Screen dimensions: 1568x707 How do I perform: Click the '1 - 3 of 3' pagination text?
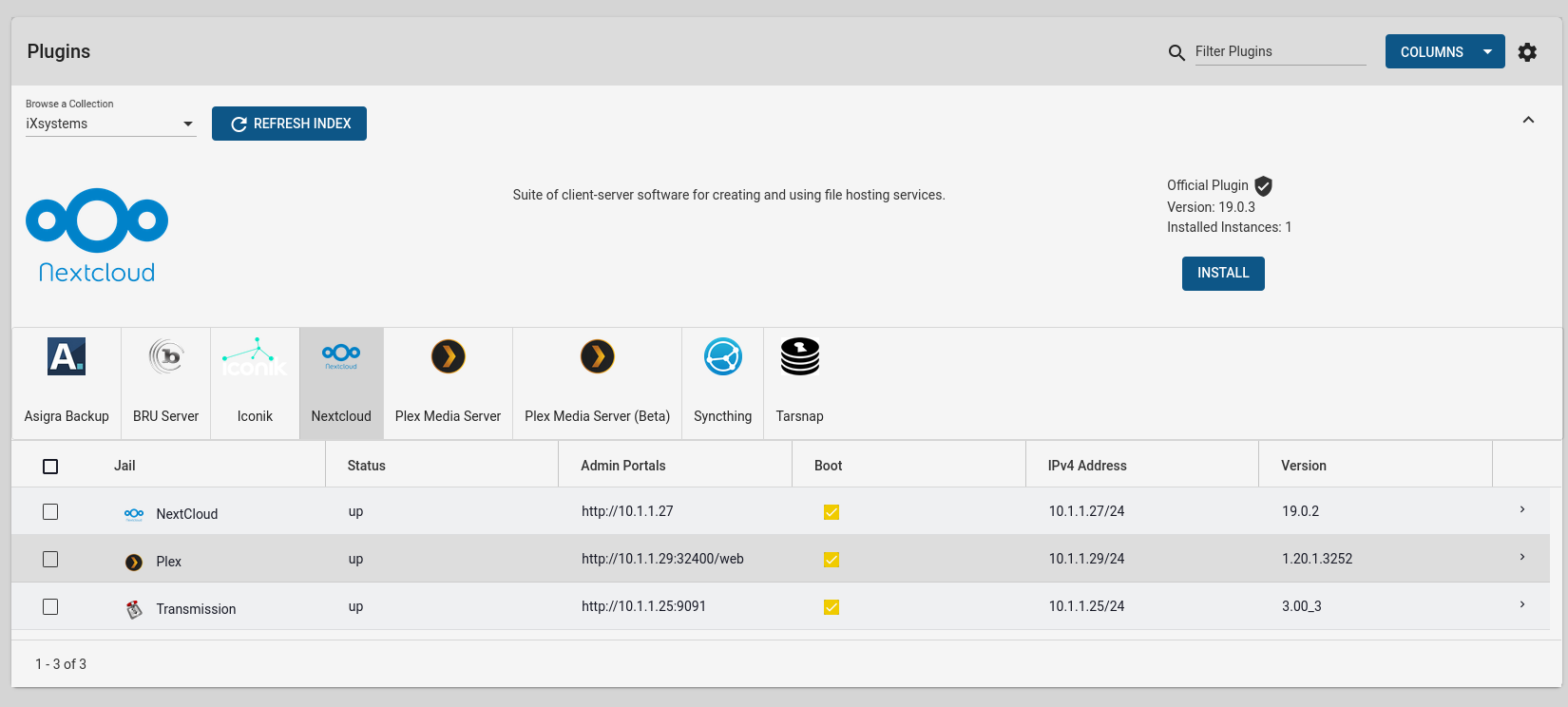coord(61,664)
